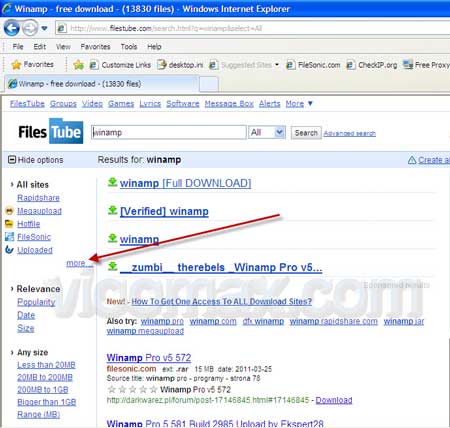Expand the All sites filter
450x428 pixels.
[30, 185]
